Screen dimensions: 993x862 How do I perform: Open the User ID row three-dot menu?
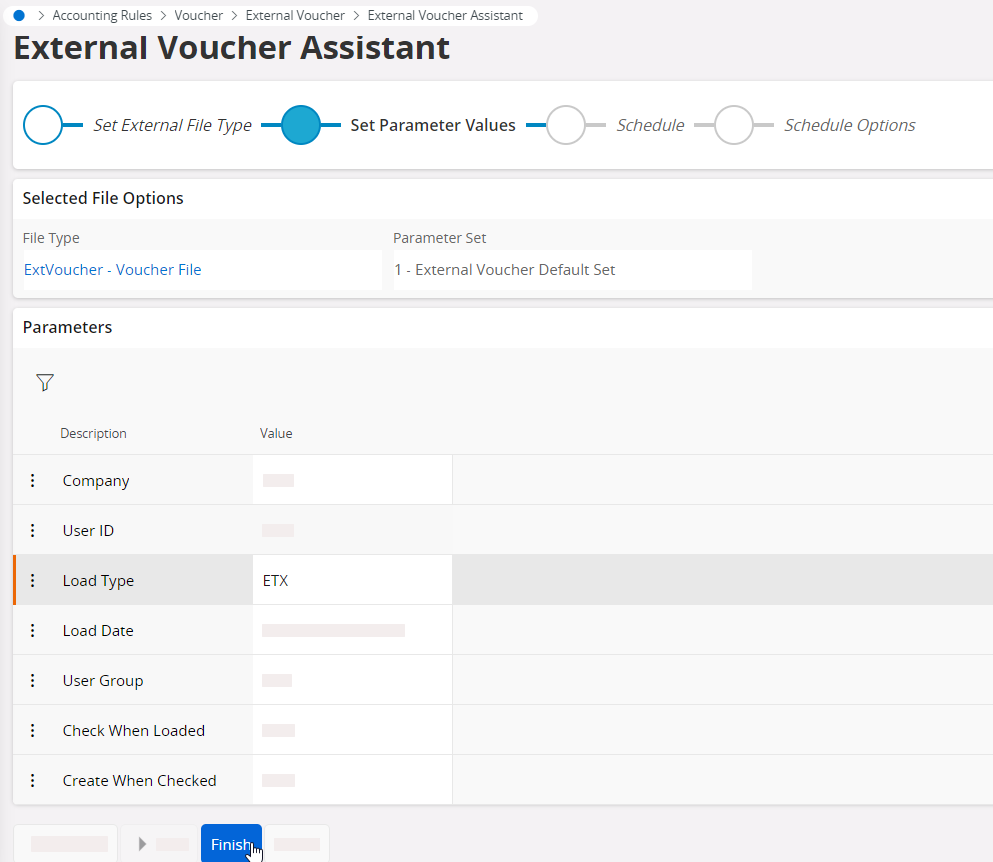(32, 531)
